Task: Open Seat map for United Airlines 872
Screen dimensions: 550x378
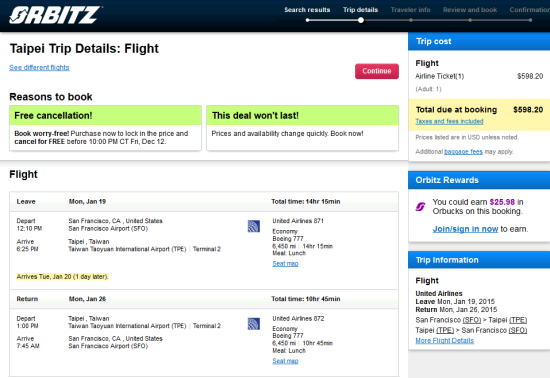Action: click(285, 361)
